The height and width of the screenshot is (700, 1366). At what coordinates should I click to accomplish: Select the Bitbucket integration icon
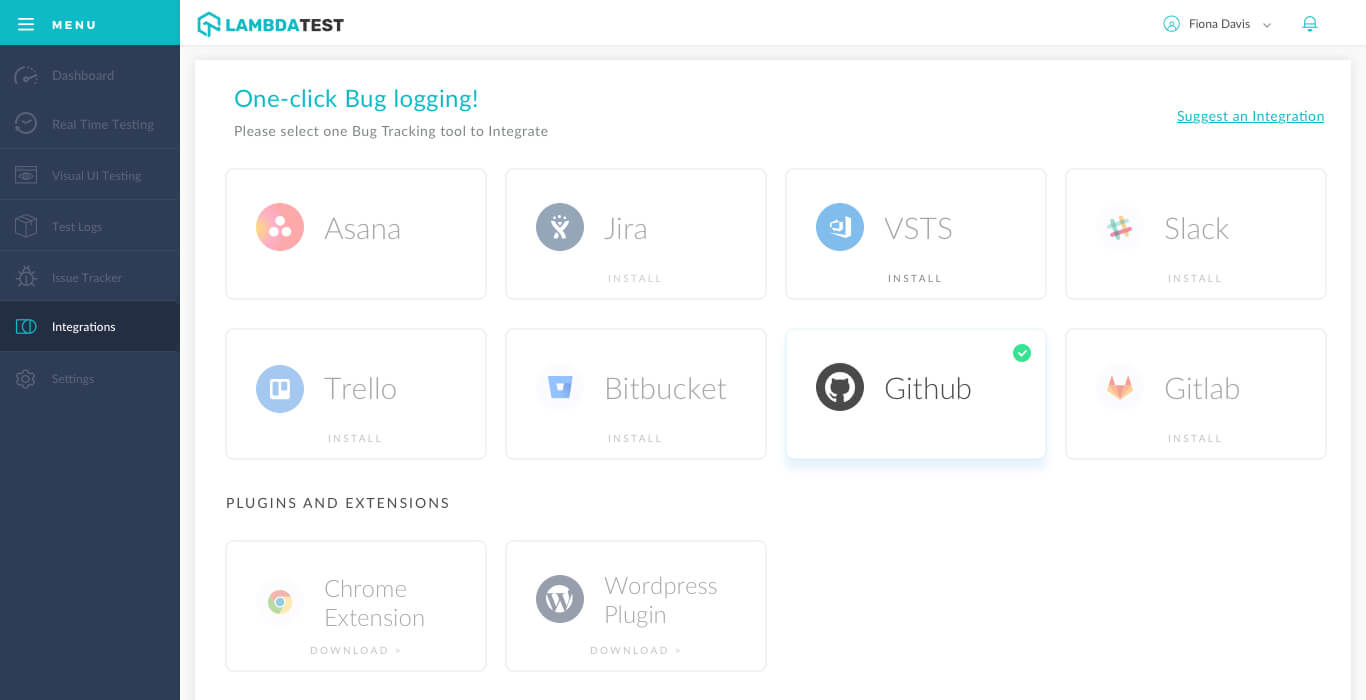(560, 388)
